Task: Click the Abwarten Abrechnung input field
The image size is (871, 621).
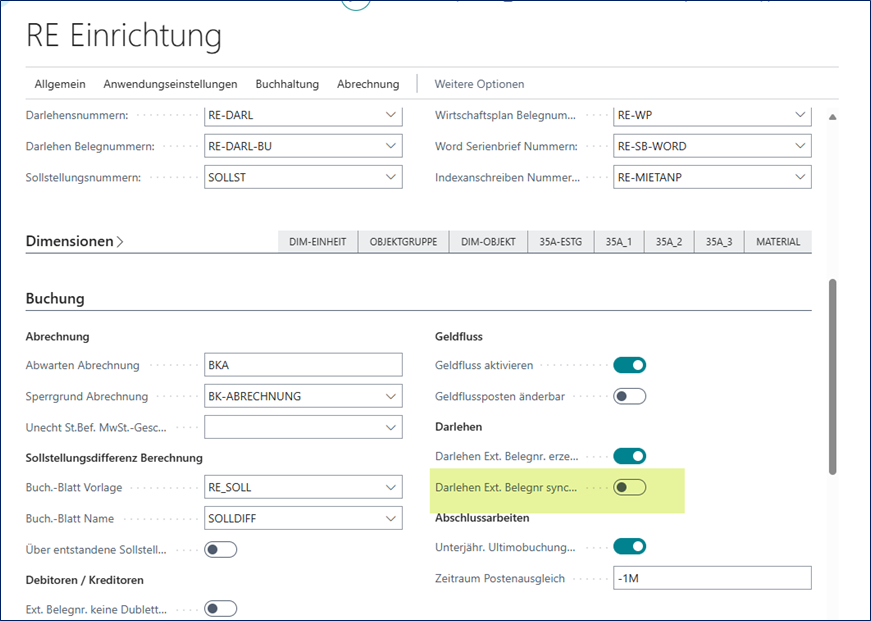Action: [303, 365]
